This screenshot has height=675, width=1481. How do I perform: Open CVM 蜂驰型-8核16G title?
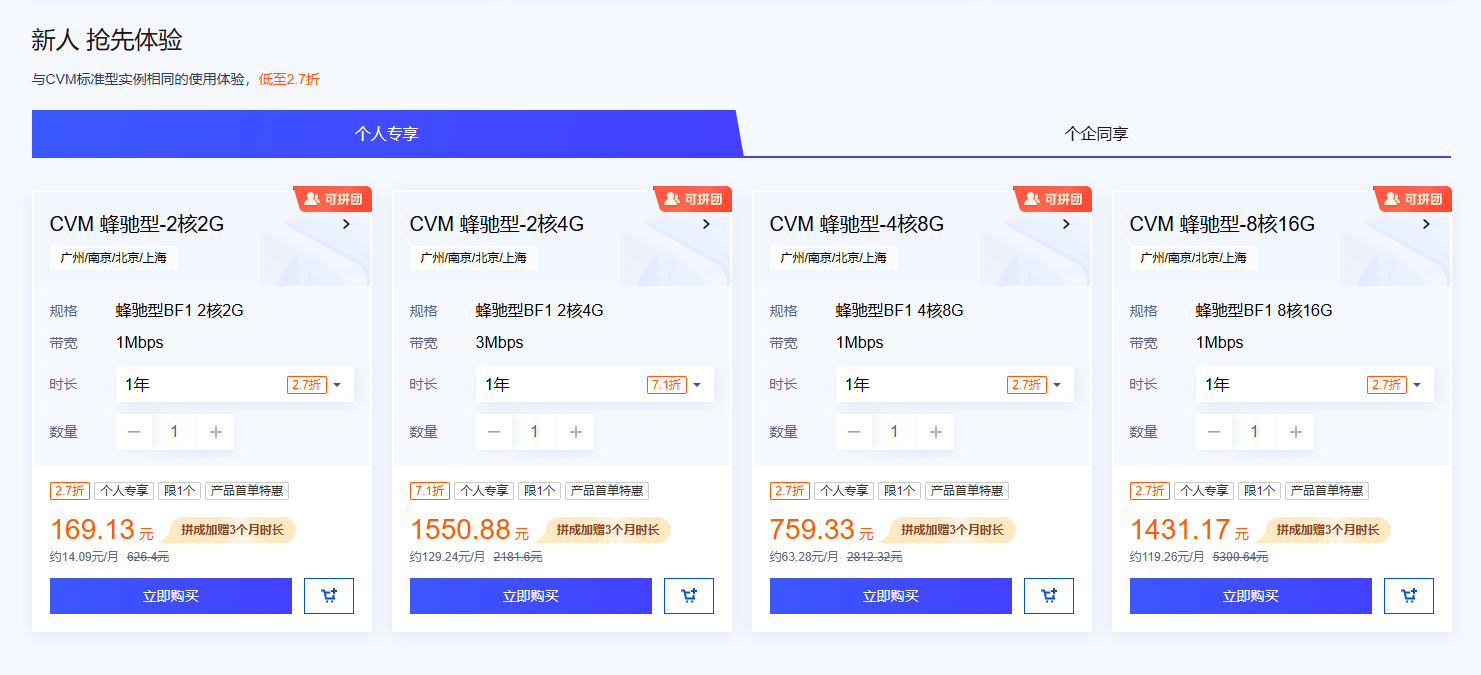[1222, 224]
